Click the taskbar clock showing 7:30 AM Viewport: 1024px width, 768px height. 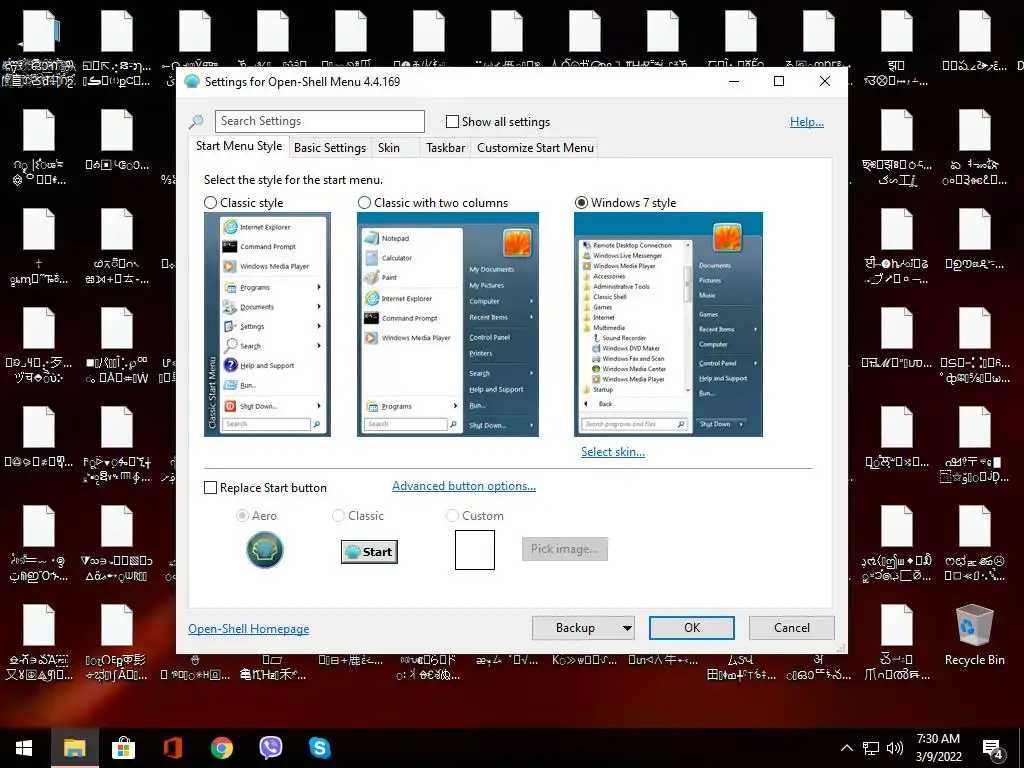[938, 748]
